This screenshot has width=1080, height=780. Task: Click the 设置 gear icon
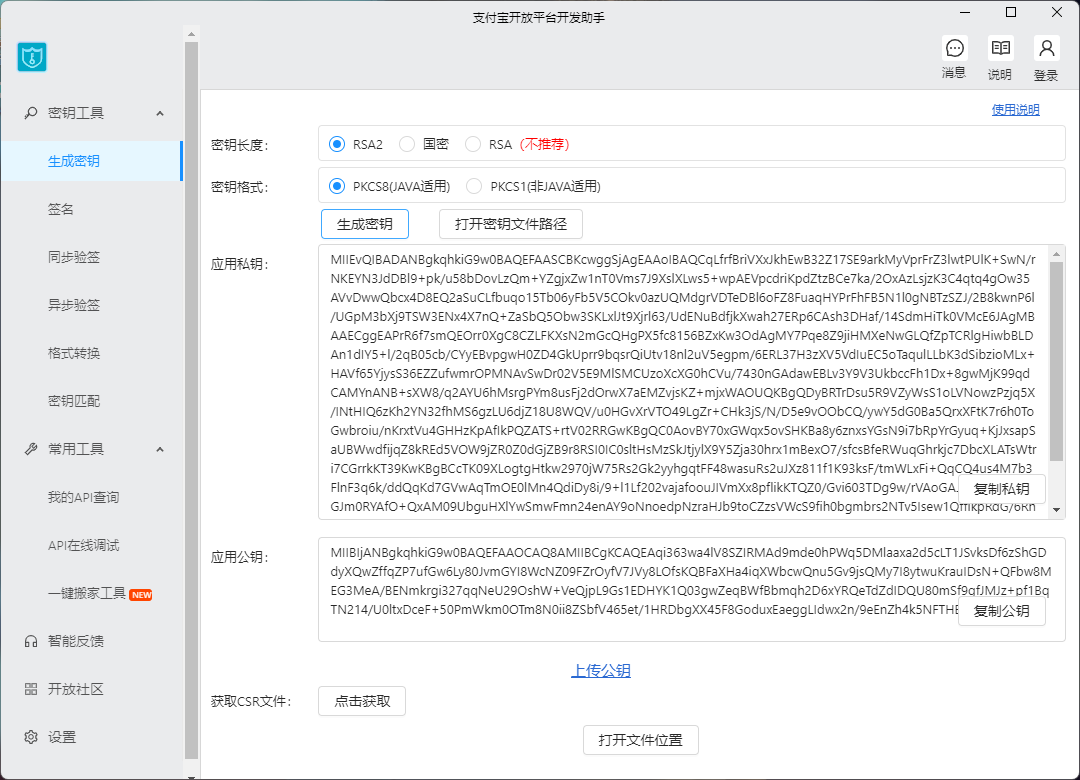[x=31, y=737]
